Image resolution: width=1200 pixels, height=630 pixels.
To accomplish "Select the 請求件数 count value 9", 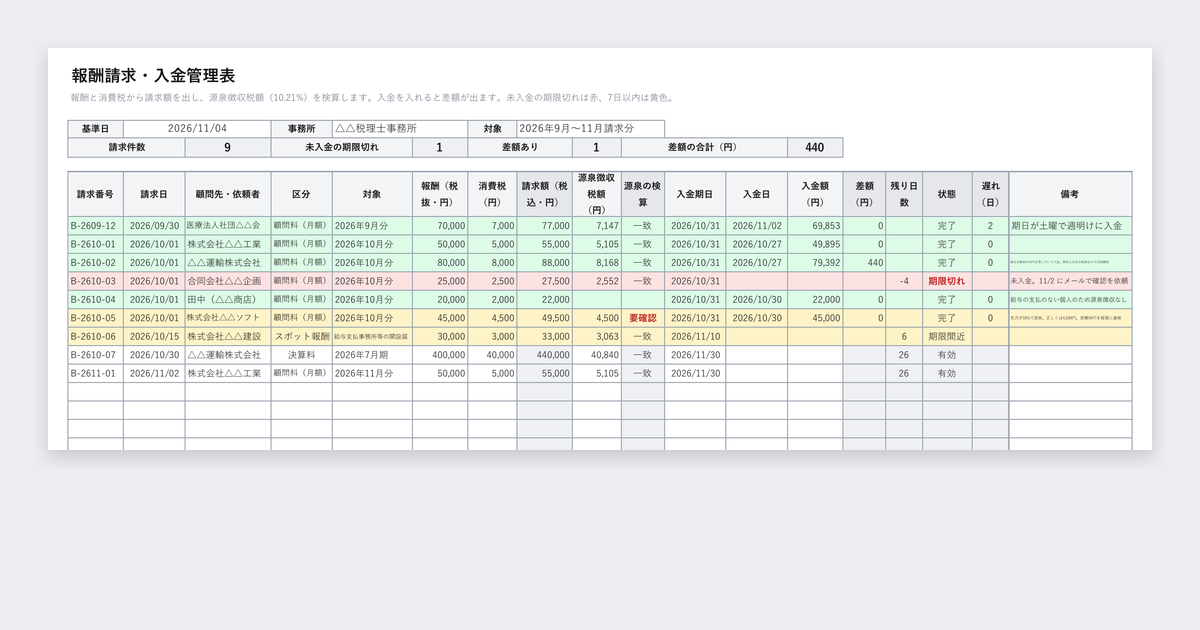I will (228, 147).
